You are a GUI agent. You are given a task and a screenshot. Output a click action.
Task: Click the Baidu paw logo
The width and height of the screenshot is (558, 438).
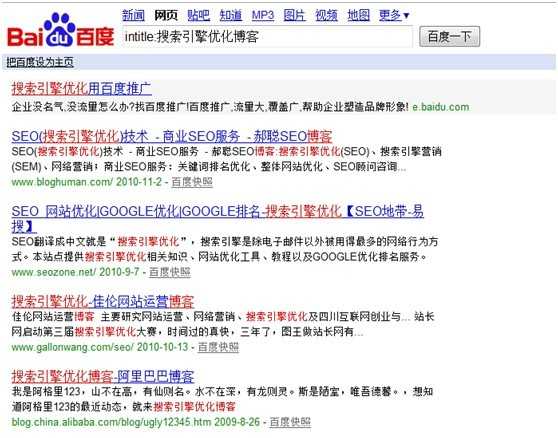60,31
